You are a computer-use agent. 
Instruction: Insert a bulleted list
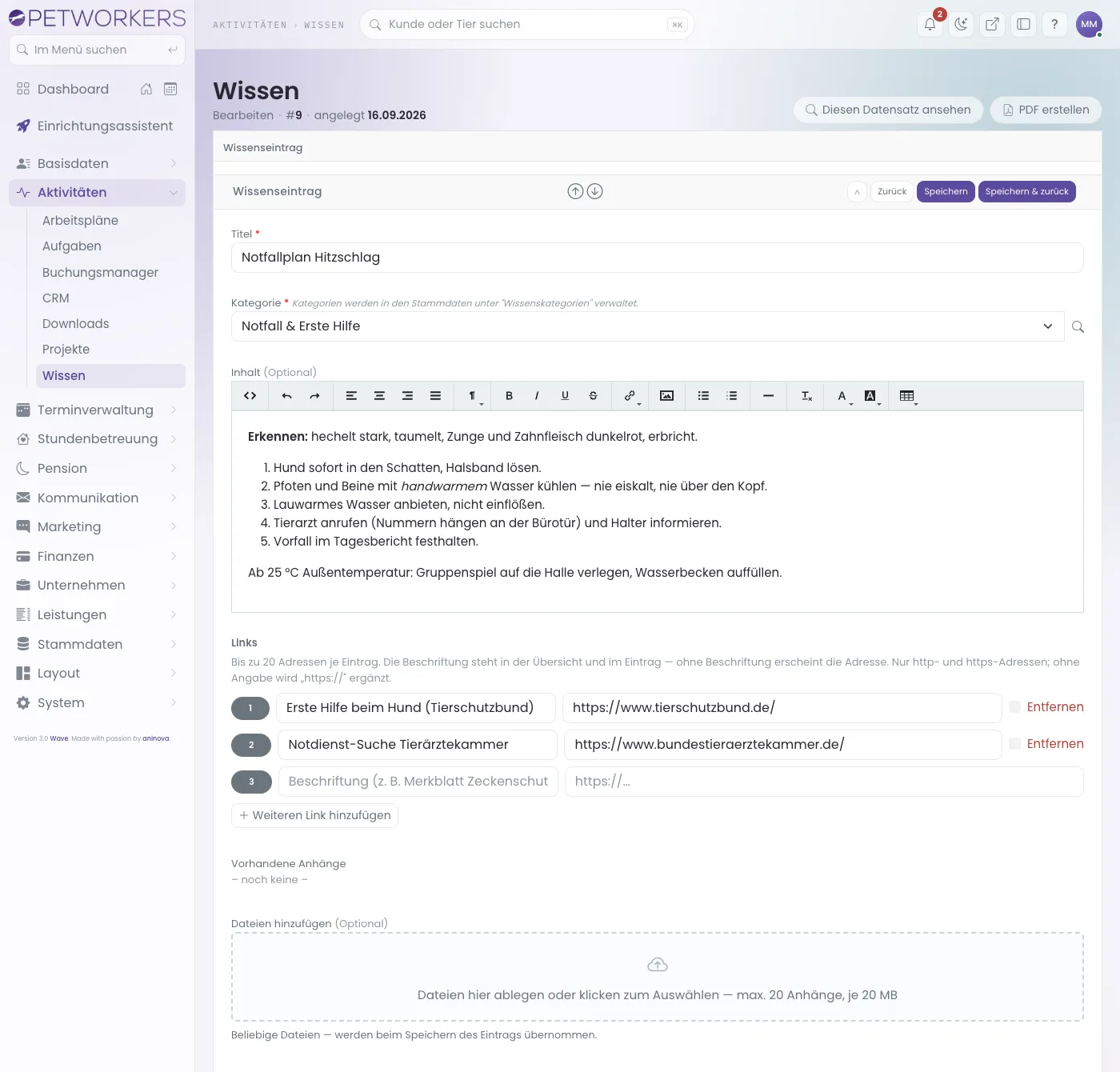pyautogui.click(x=703, y=396)
